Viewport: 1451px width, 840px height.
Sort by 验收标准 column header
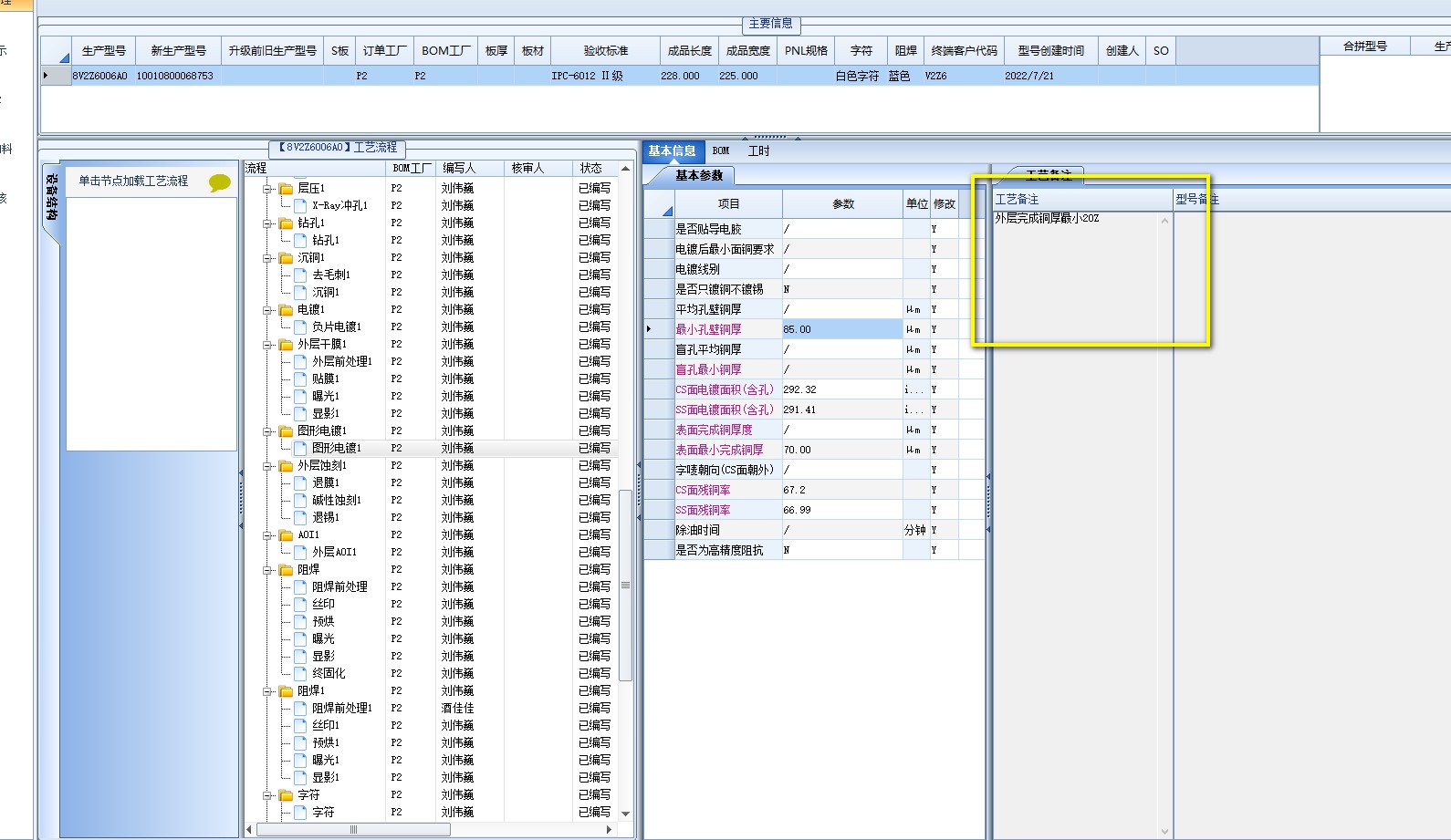tap(606, 51)
